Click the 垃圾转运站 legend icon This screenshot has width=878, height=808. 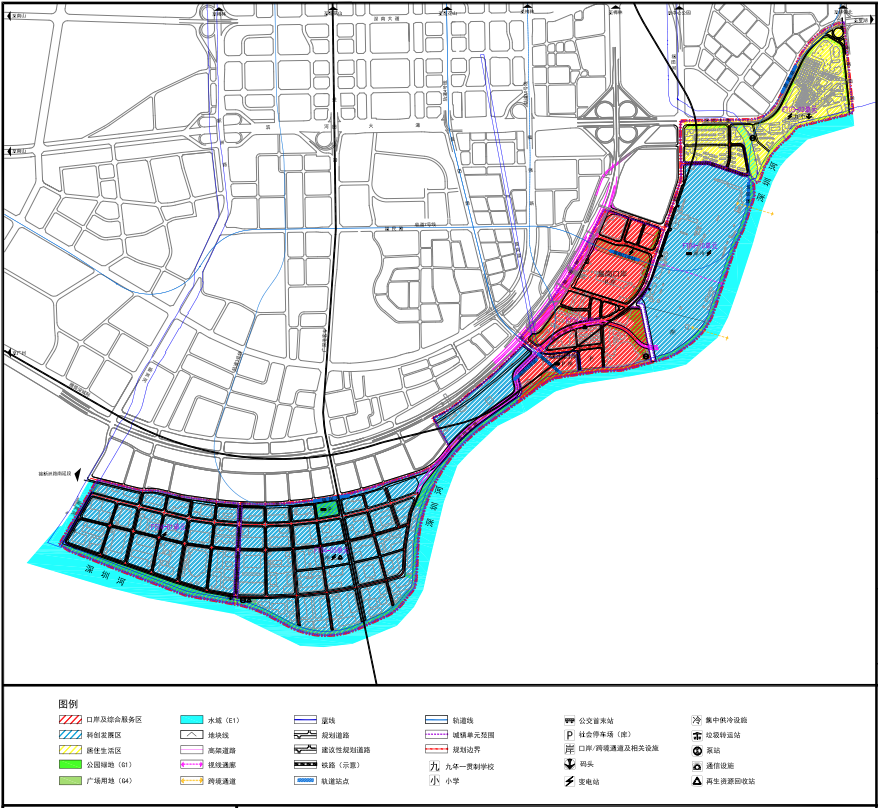[697, 735]
